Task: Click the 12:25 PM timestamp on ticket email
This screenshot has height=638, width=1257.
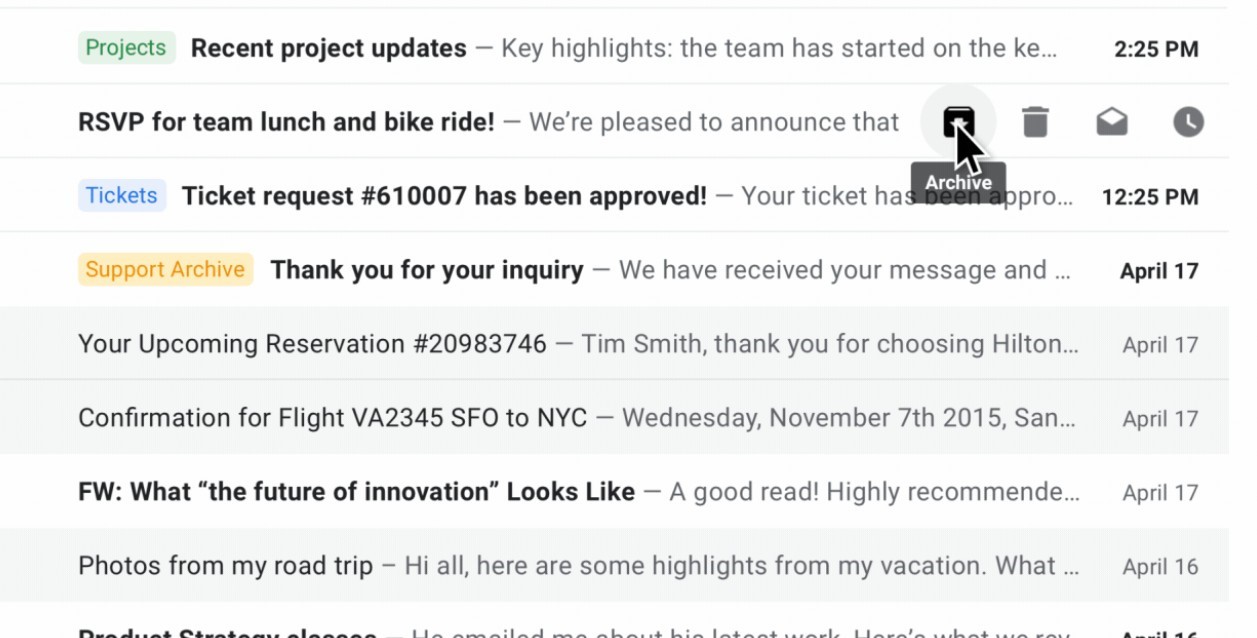Action: pyautogui.click(x=1150, y=197)
